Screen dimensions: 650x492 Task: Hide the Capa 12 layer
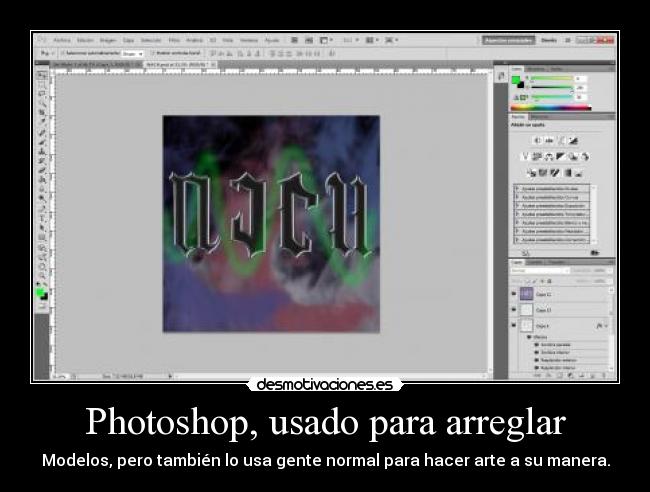coord(514,294)
